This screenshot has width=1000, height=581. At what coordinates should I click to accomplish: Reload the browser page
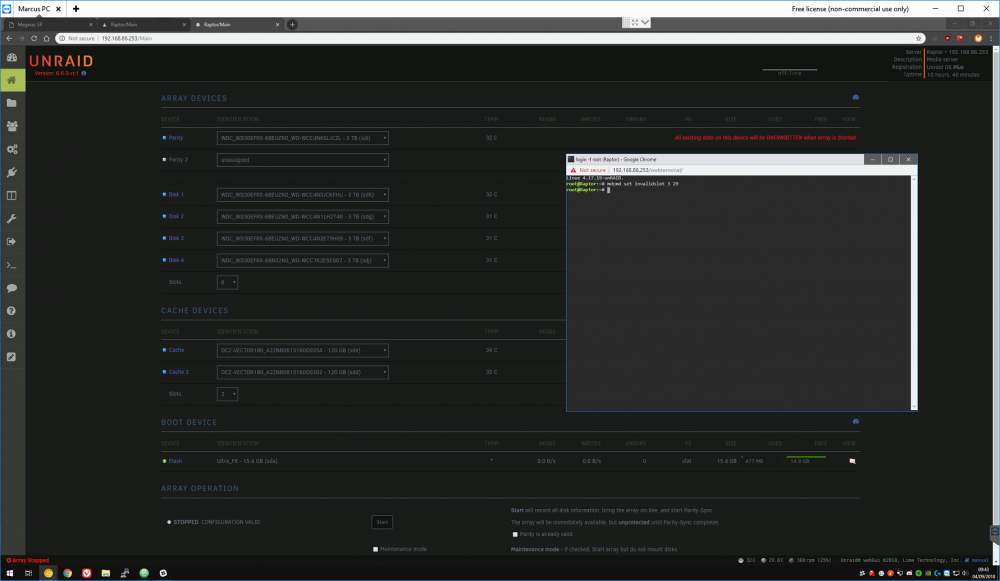[x=34, y=38]
